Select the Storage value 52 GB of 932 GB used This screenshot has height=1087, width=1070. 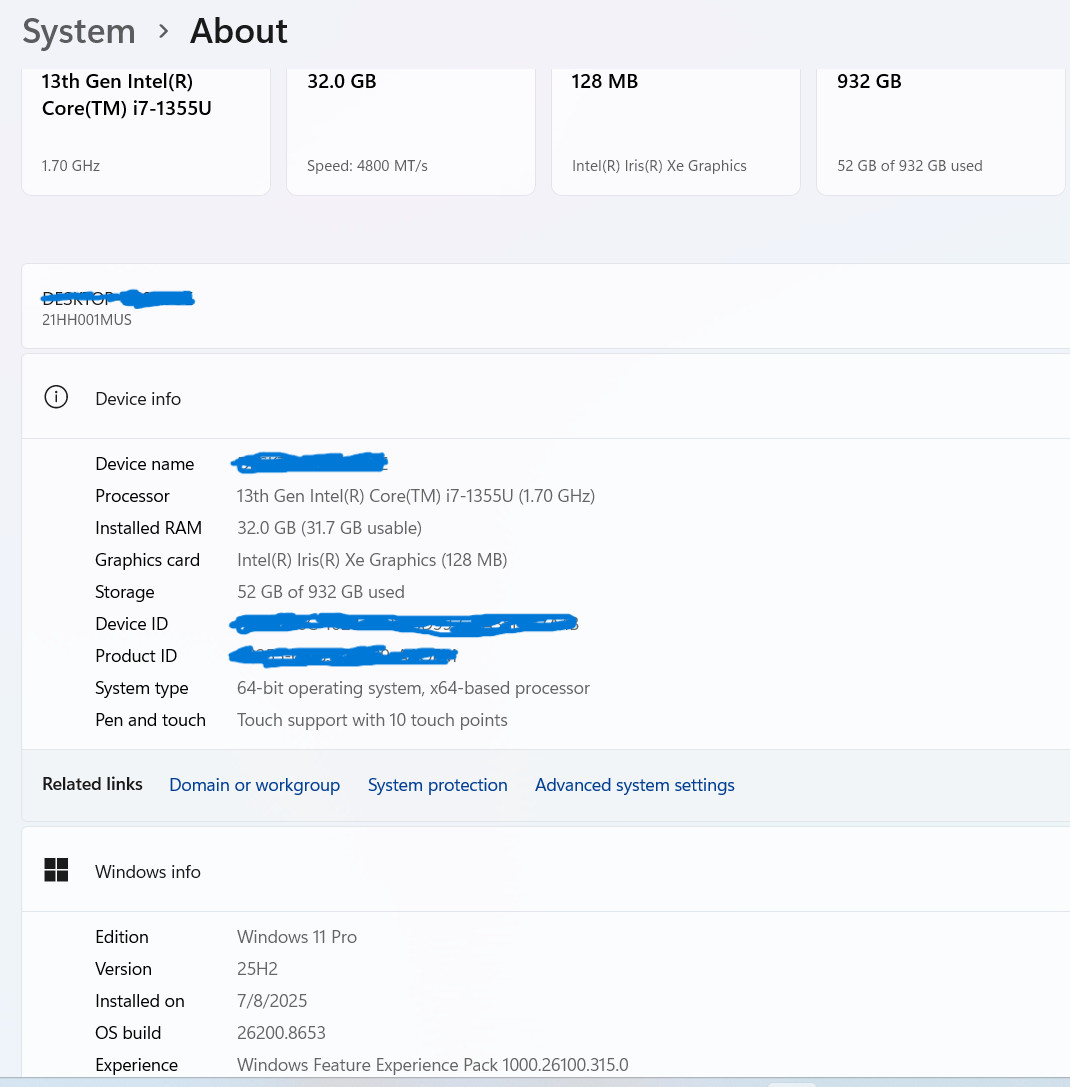click(x=320, y=592)
